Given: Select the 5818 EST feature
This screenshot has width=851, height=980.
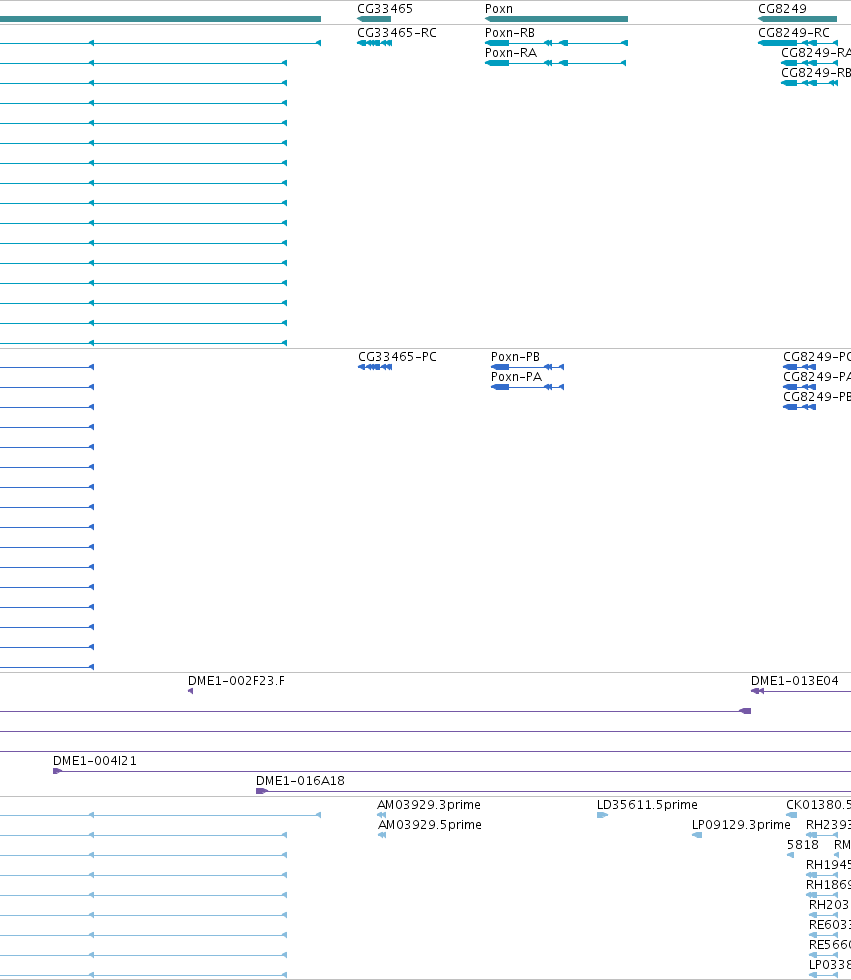Looking at the screenshot, I should (x=790, y=855).
